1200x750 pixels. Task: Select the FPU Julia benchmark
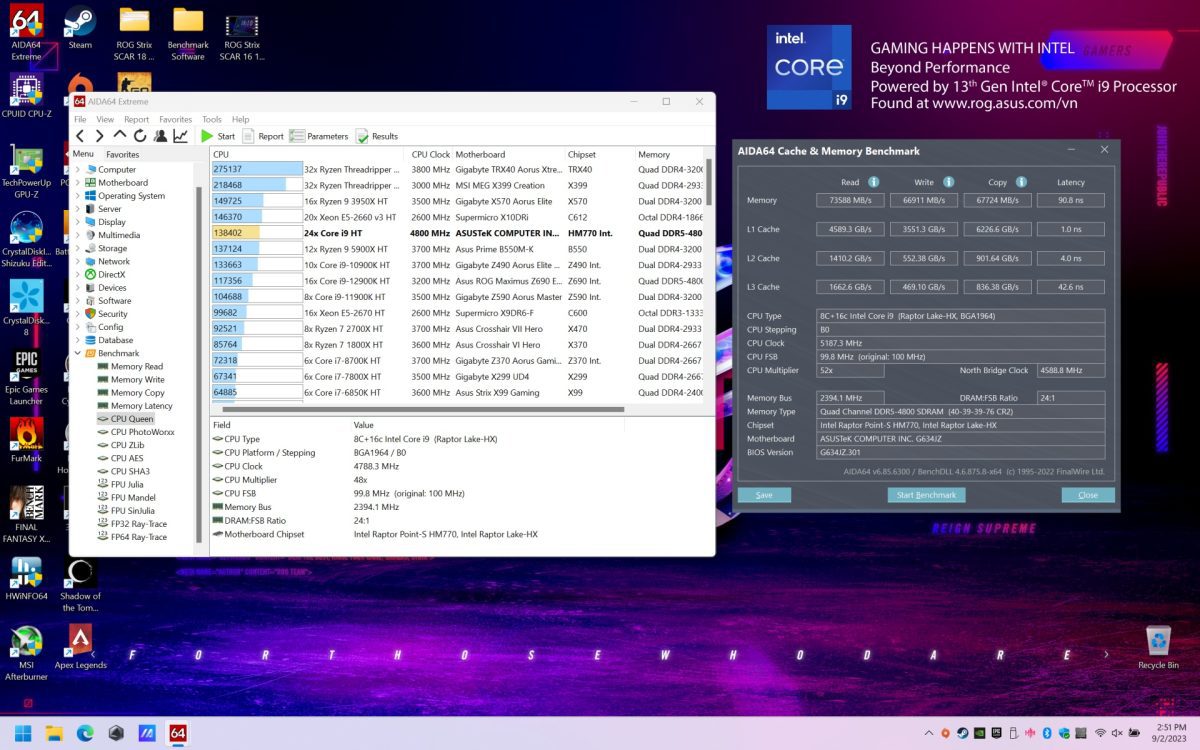point(121,484)
